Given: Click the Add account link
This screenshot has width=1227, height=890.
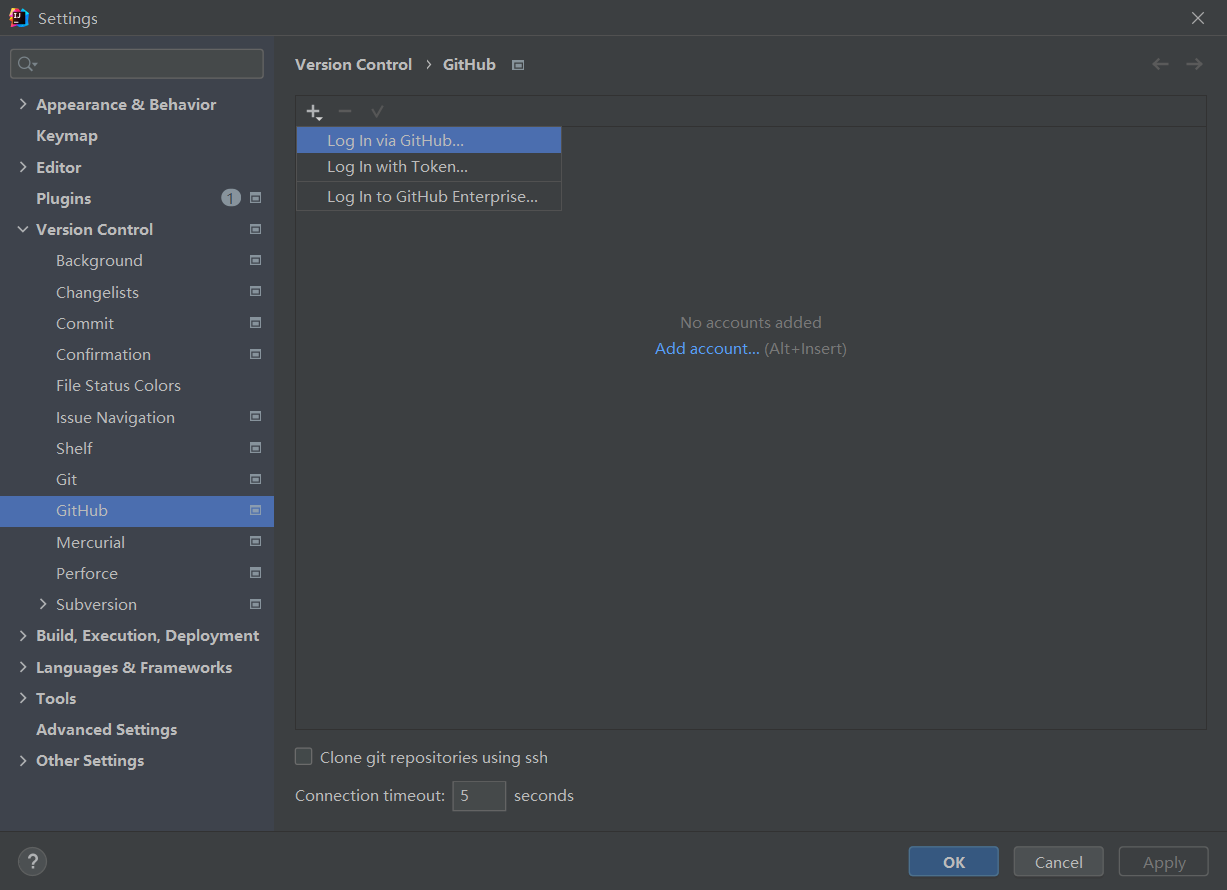Looking at the screenshot, I should pos(707,348).
